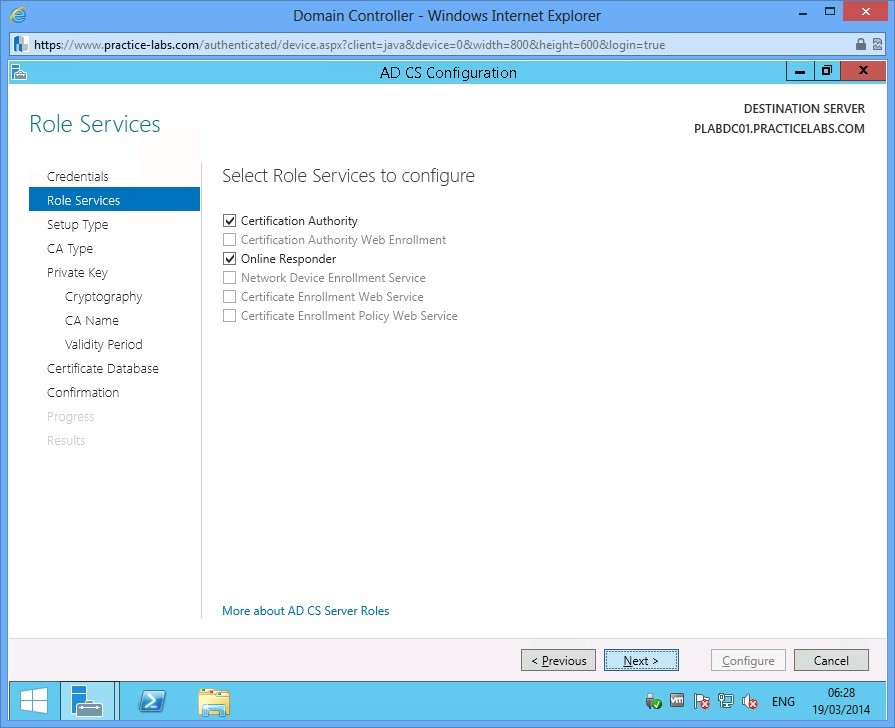This screenshot has width=895, height=728.
Task: Click the ENG language indicator
Action: click(783, 701)
